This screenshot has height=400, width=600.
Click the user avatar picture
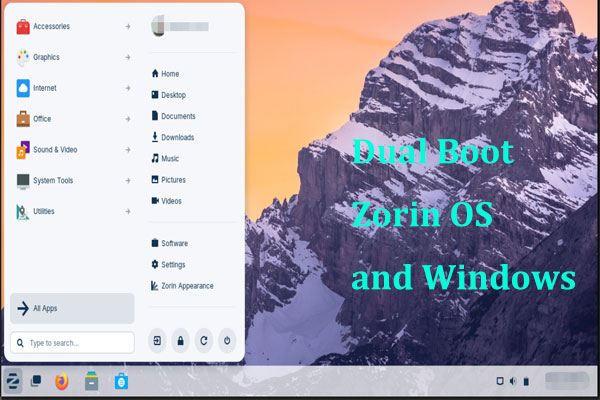point(158,26)
